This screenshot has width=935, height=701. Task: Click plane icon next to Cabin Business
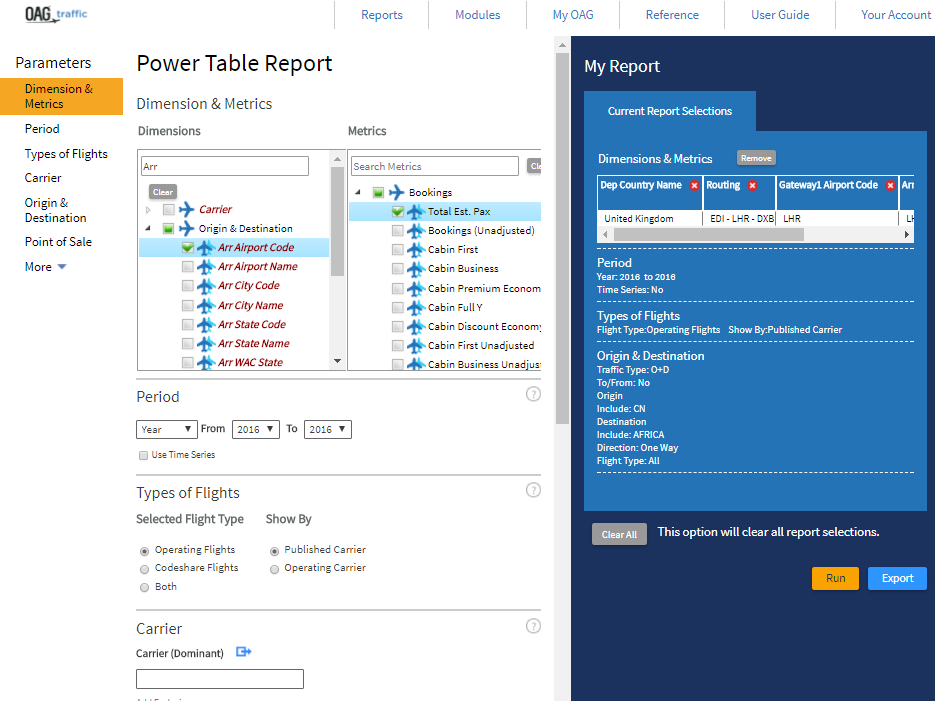(416, 269)
